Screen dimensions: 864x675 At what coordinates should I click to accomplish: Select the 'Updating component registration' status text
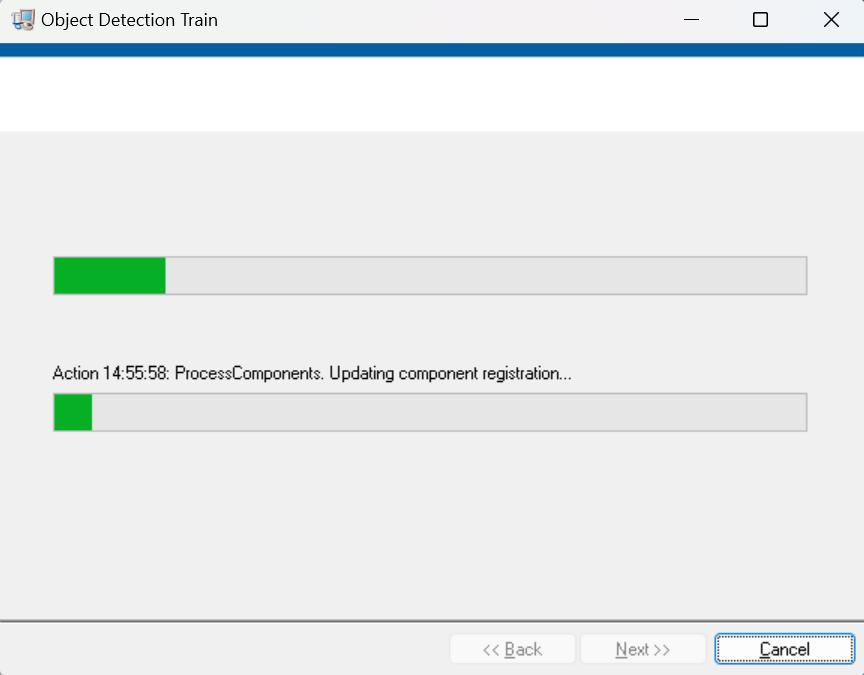point(450,374)
